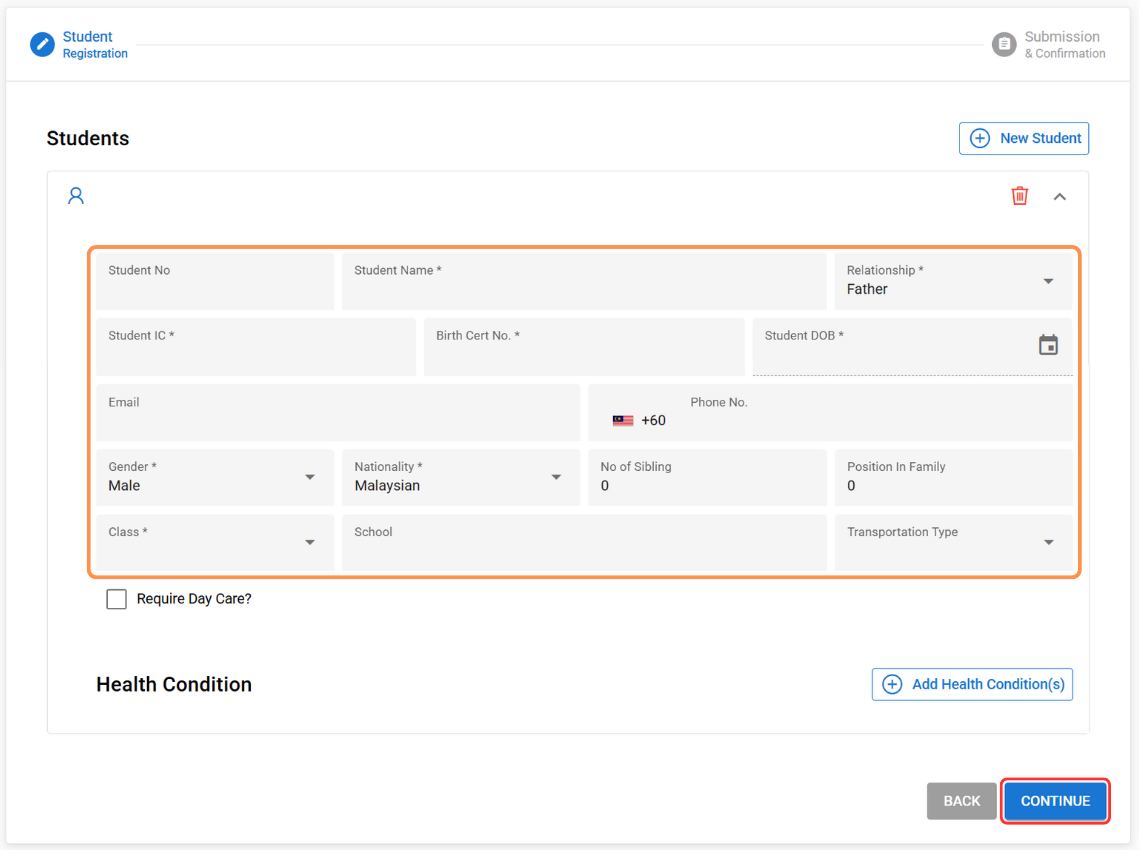
Task: Click the student profile person icon
Action: 76,196
